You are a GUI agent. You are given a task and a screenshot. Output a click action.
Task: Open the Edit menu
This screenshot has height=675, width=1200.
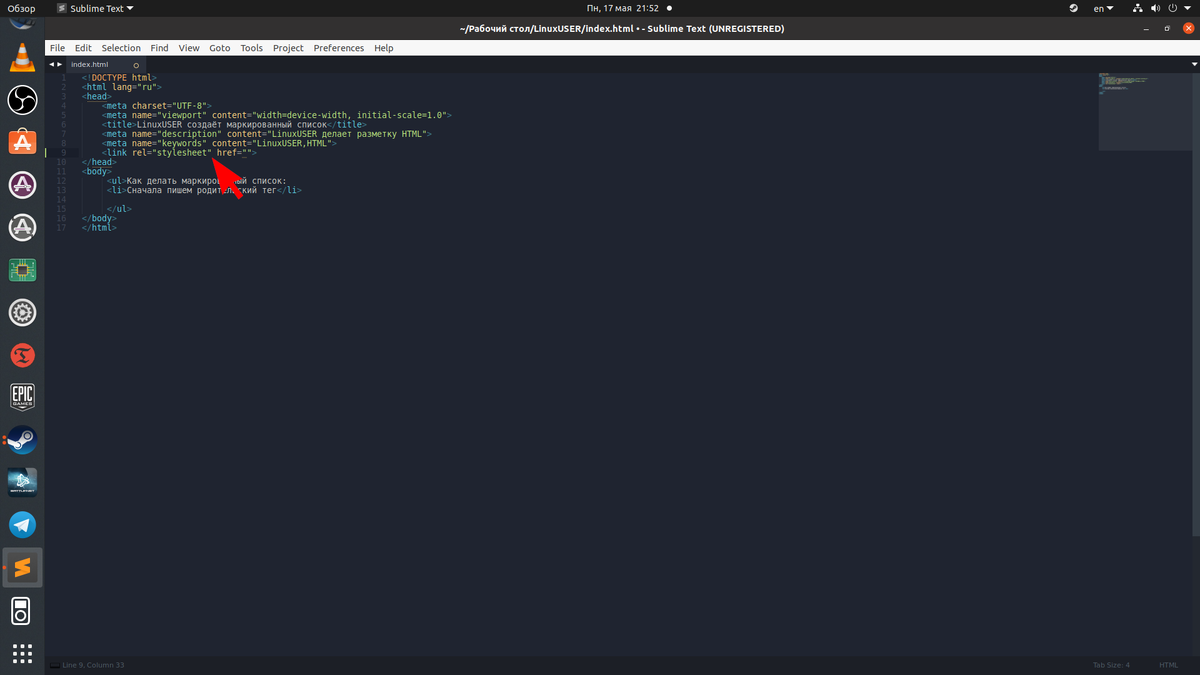click(x=83, y=48)
